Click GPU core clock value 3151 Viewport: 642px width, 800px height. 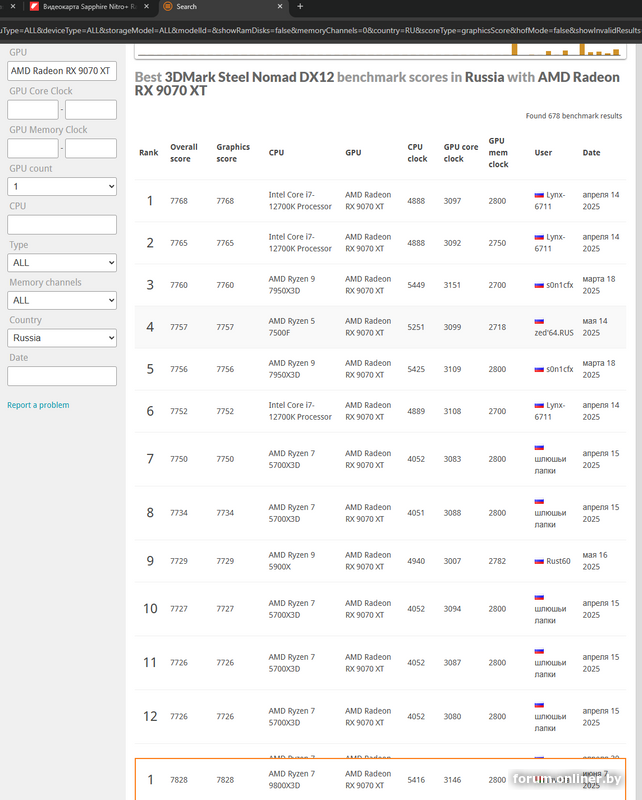click(452, 285)
